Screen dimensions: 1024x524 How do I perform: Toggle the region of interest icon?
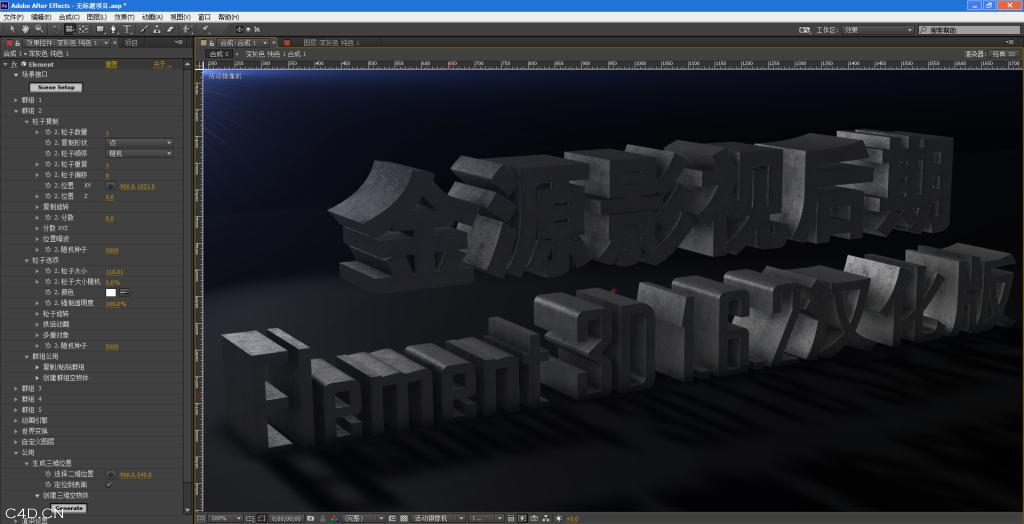click(392, 518)
